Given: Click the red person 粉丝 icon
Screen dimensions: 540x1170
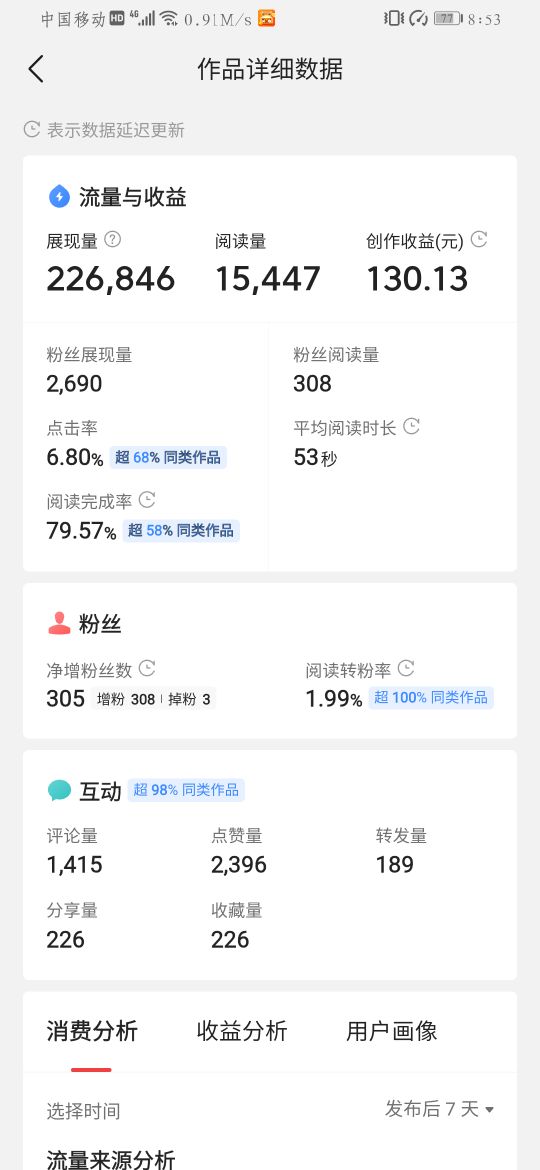Looking at the screenshot, I should click(x=59, y=623).
